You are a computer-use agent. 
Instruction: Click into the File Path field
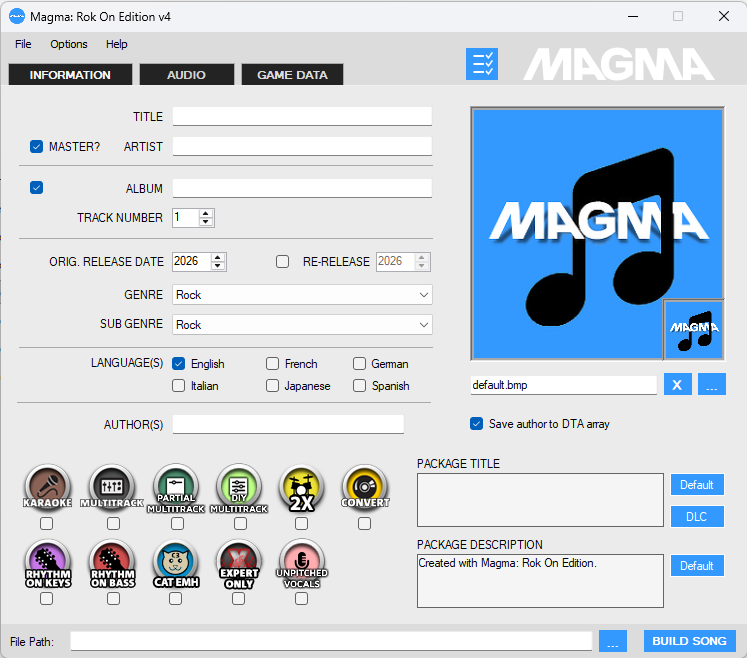[x=331, y=641]
